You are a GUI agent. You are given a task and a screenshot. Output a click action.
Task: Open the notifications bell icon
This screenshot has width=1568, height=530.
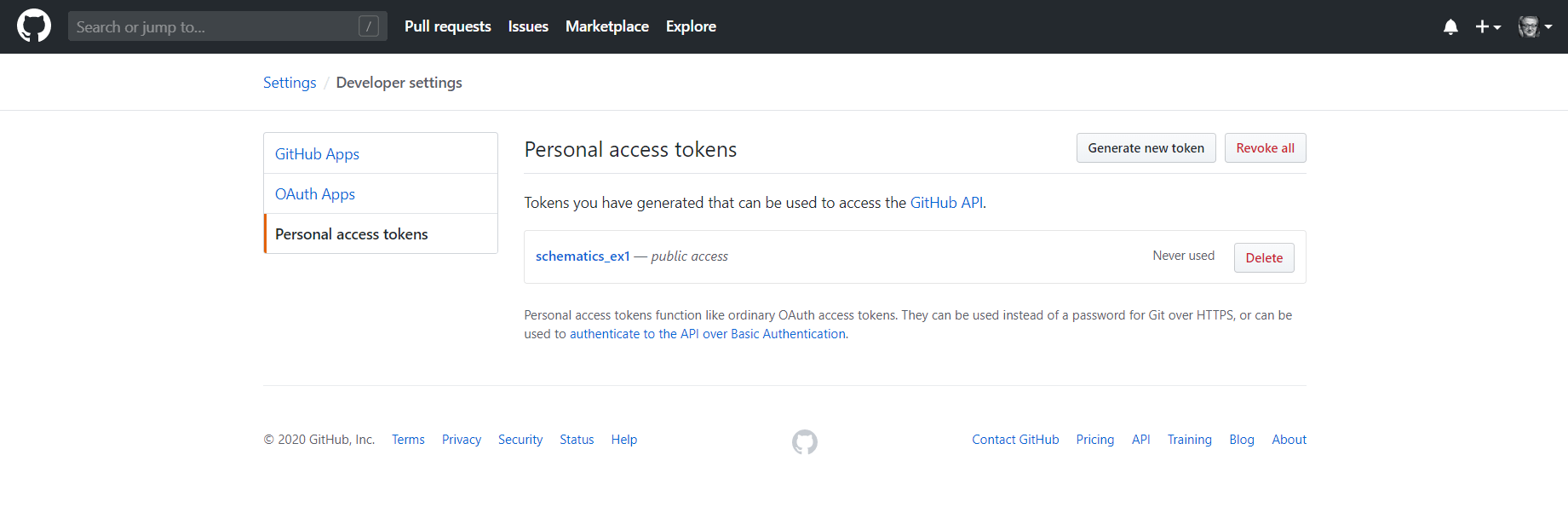(x=1450, y=27)
